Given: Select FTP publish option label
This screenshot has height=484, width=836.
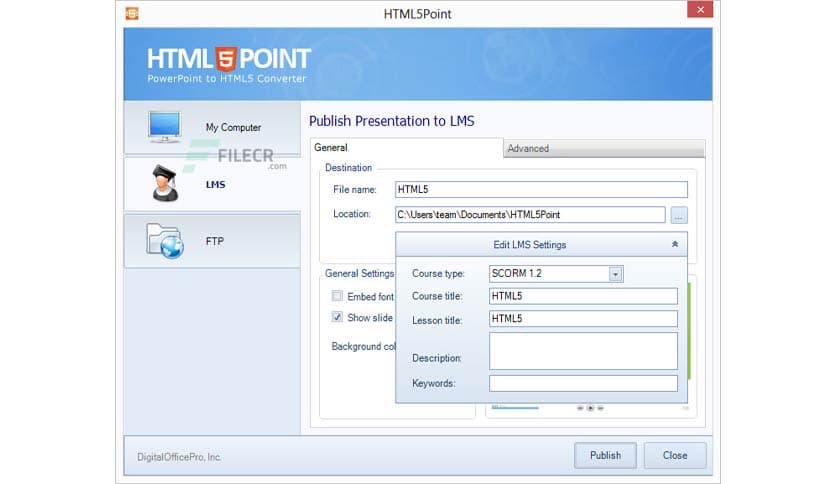Looking at the screenshot, I should 214,241.
